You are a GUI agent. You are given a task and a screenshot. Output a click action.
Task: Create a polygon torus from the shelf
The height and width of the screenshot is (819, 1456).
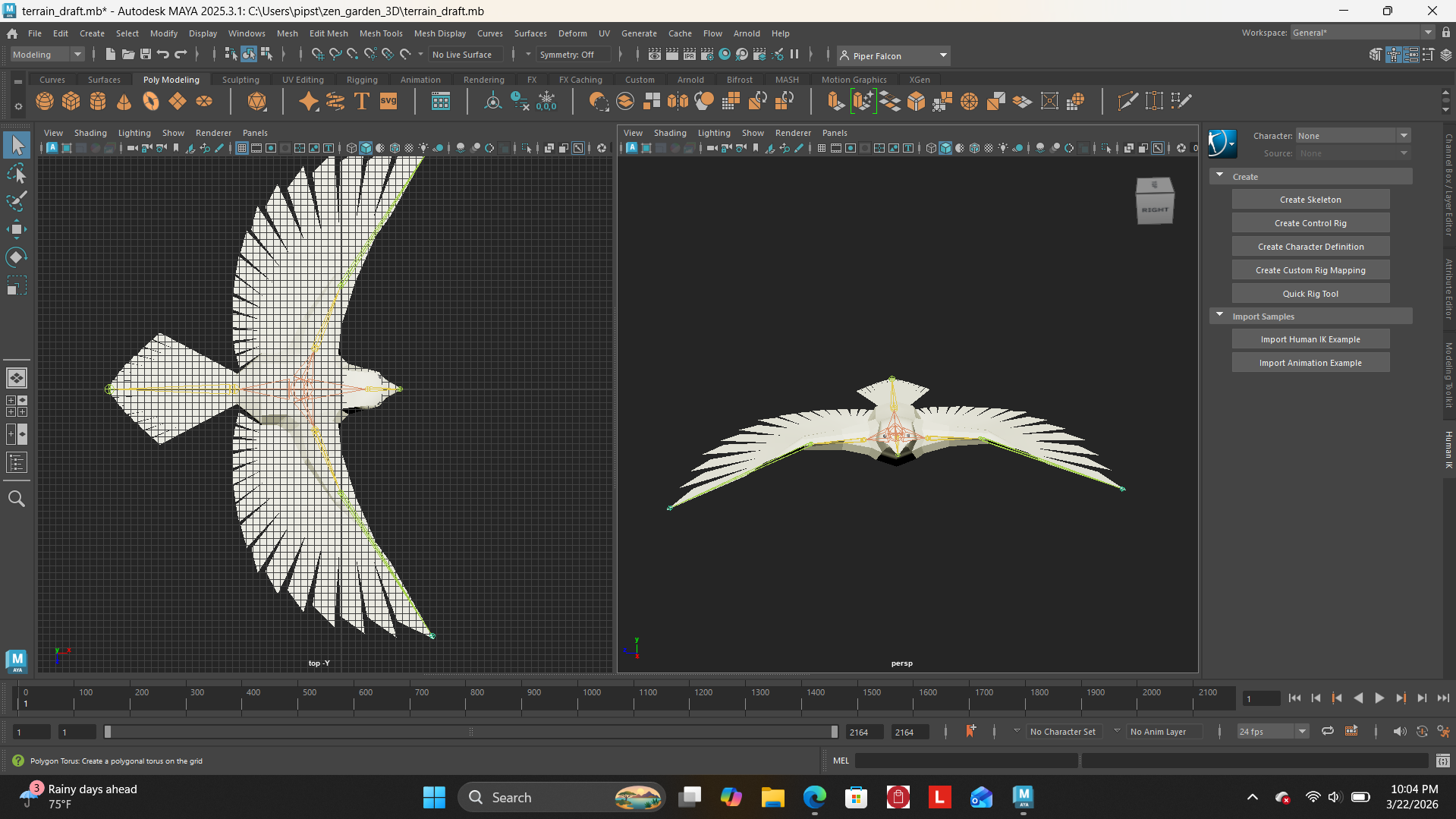(x=151, y=101)
